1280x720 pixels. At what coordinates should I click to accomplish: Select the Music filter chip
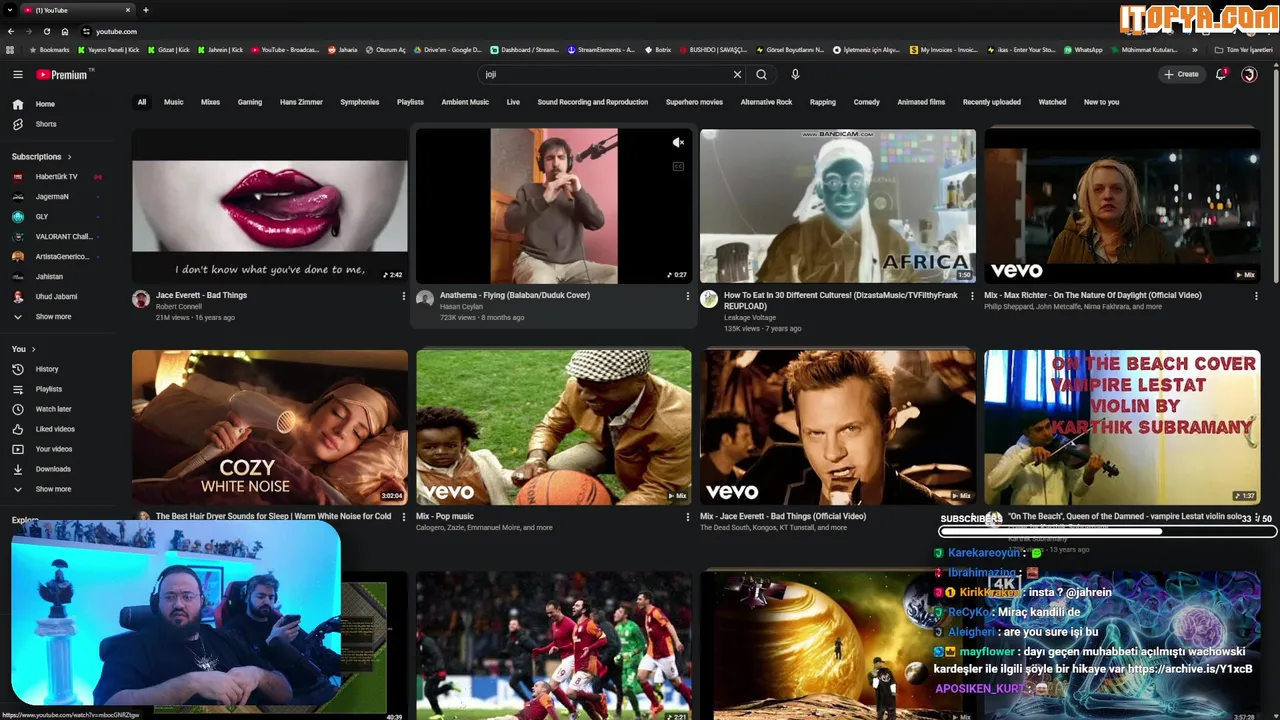tap(174, 102)
